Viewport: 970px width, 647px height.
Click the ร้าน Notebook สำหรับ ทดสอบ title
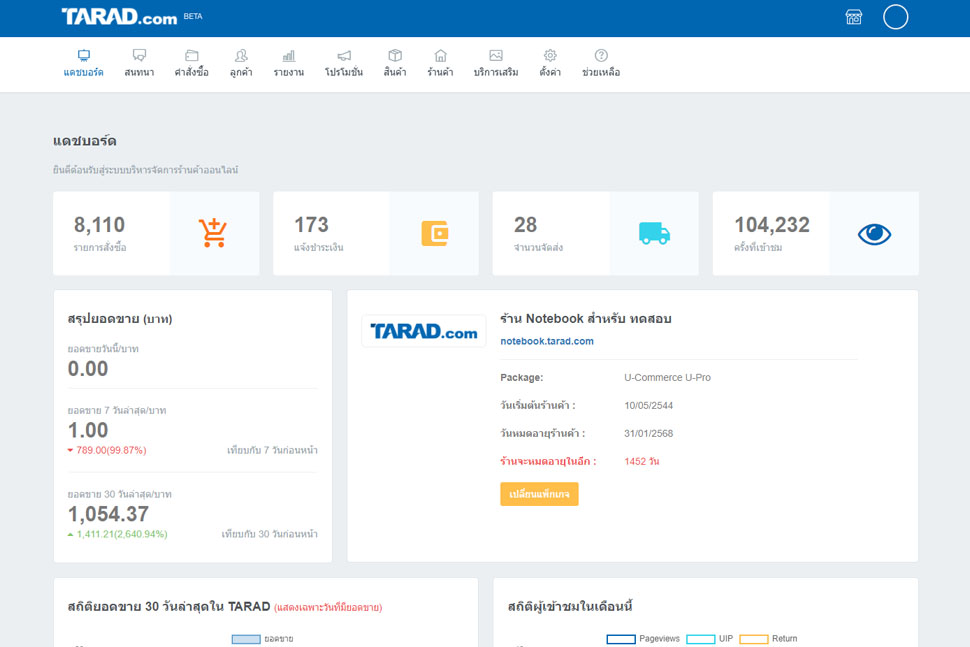point(586,319)
